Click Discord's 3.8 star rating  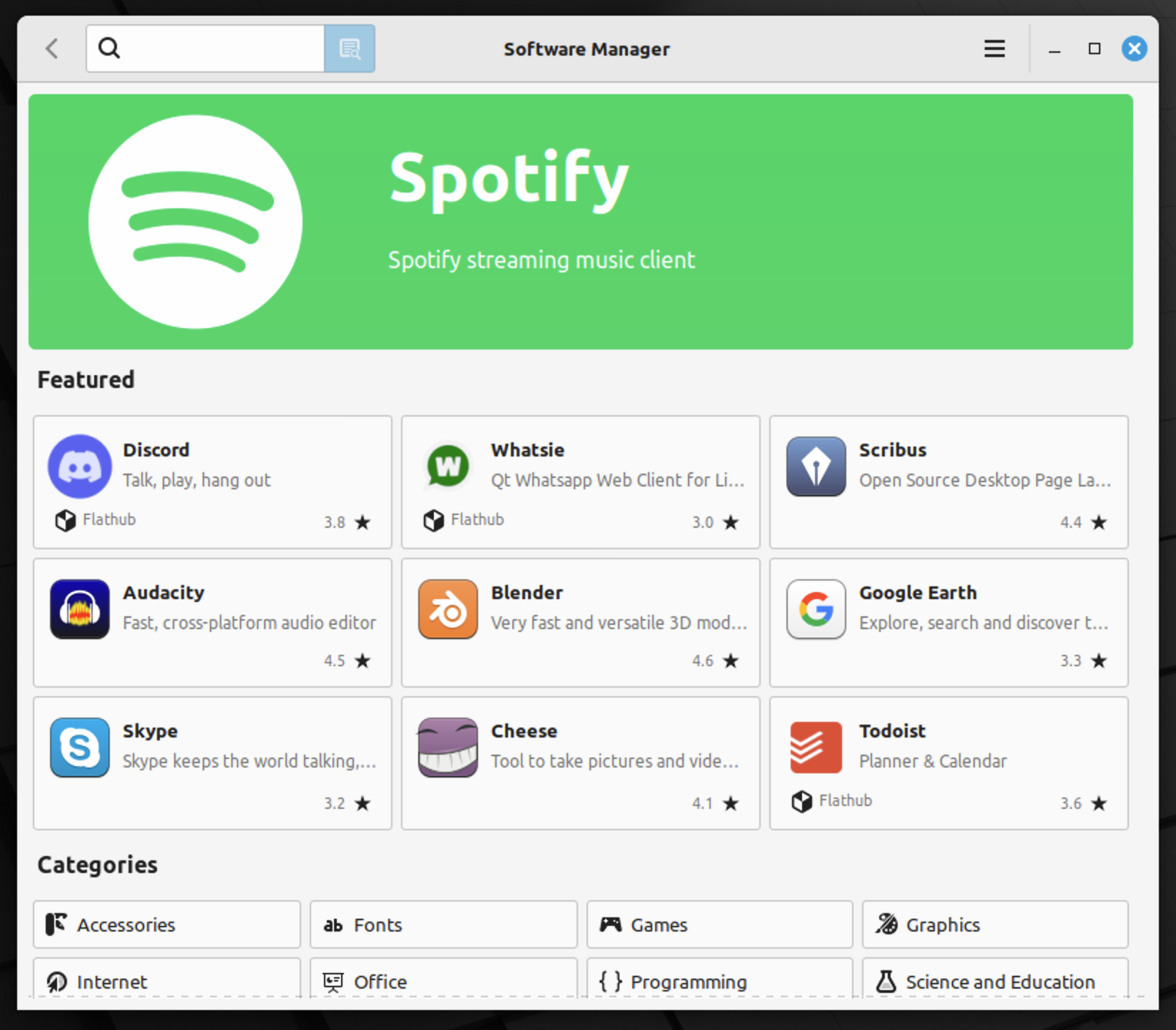tap(348, 522)
